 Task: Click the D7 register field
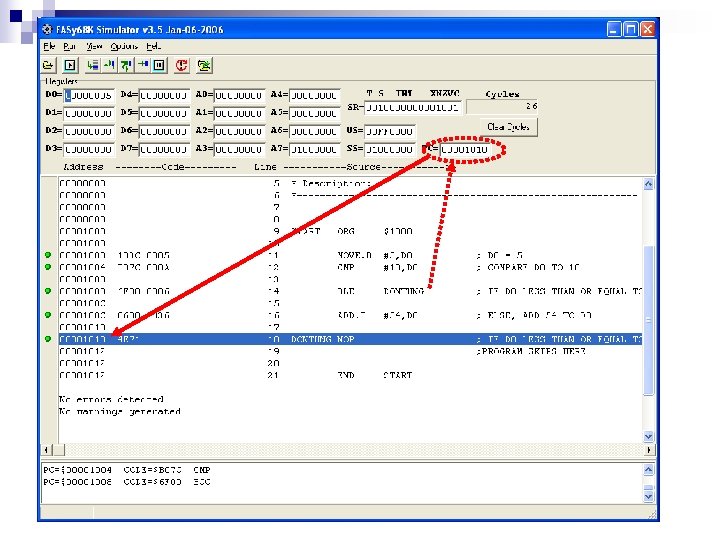tap(164, 149)
